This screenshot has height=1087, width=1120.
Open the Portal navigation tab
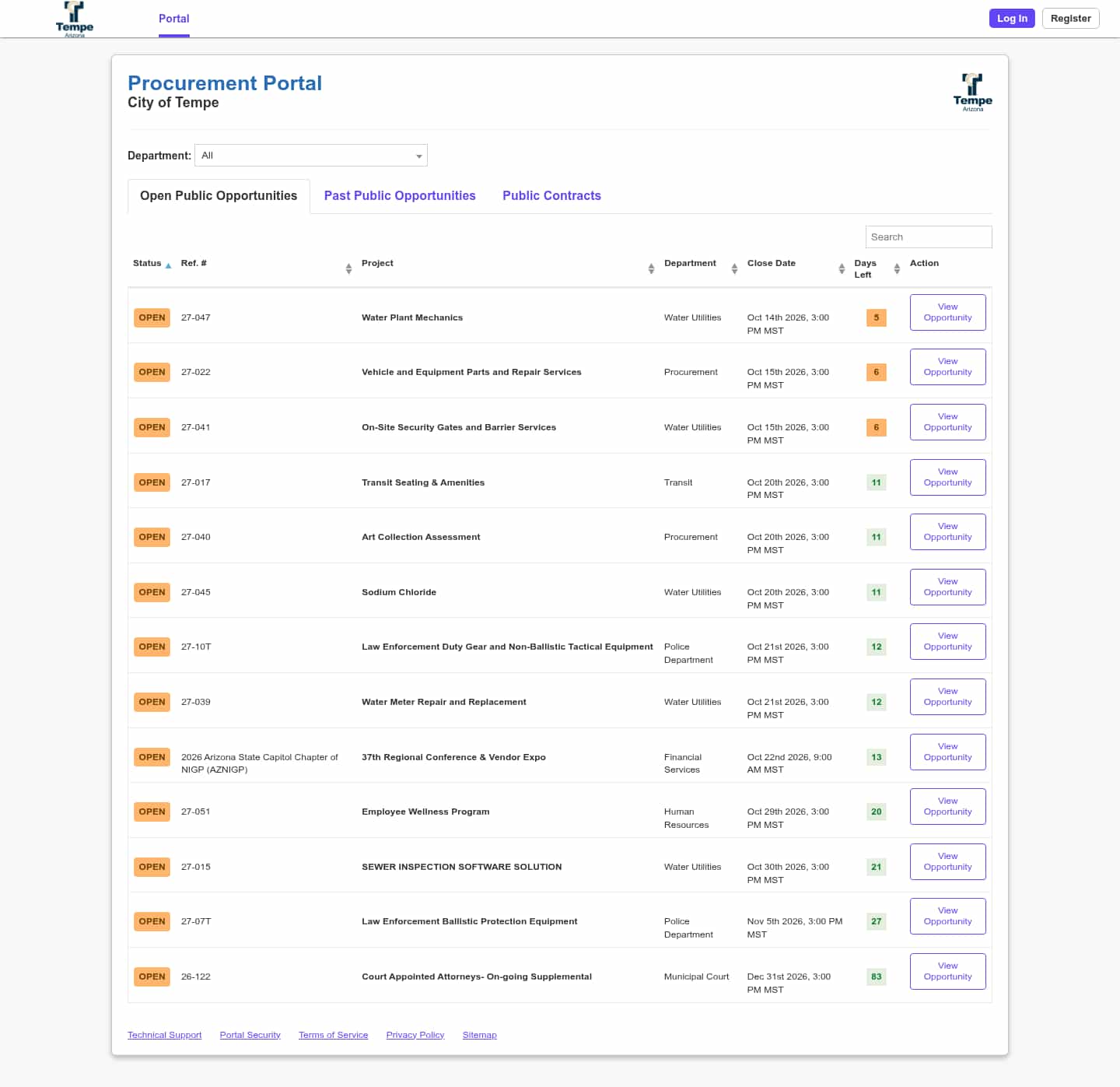174,19
